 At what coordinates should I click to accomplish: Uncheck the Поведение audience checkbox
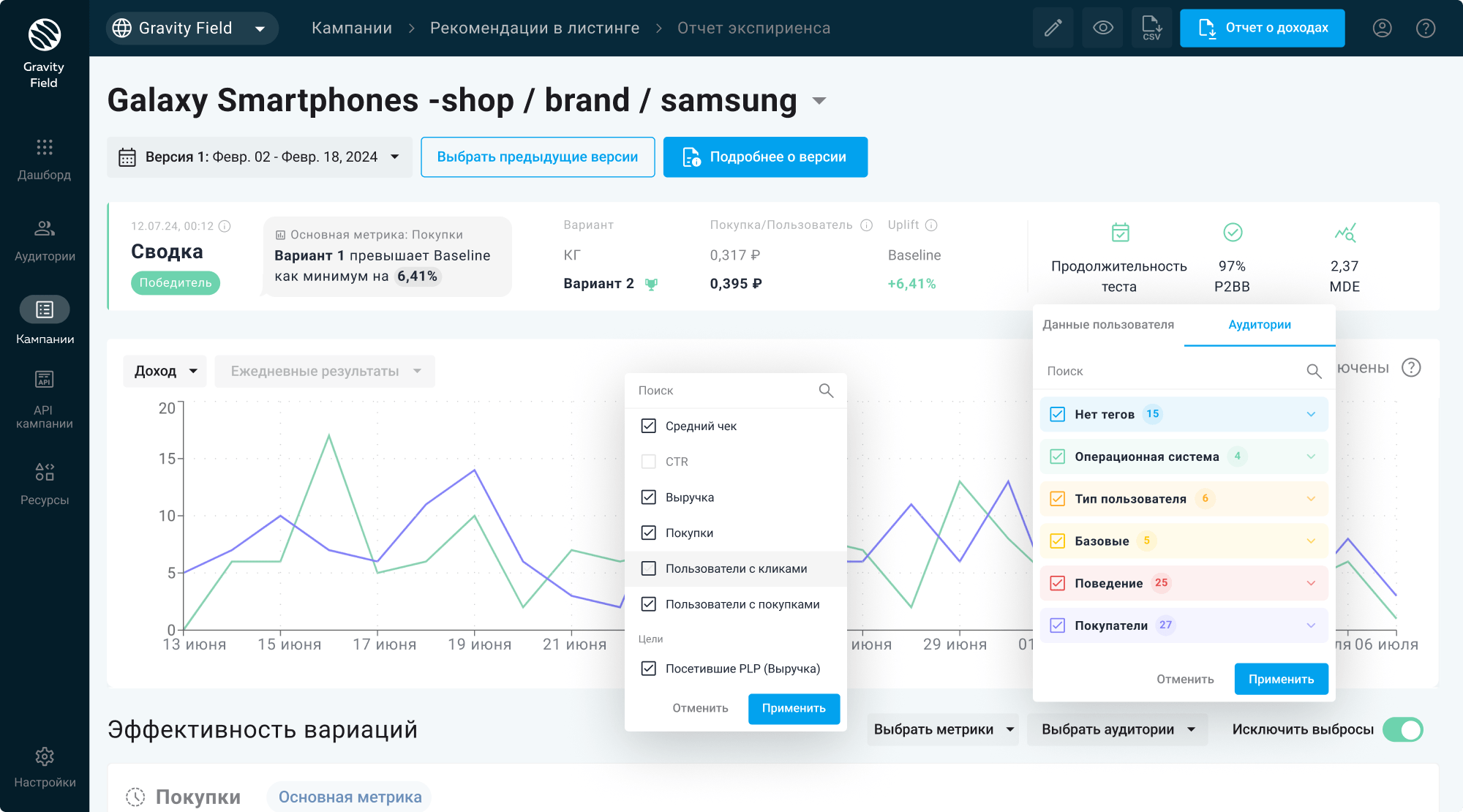point(1057,583)
